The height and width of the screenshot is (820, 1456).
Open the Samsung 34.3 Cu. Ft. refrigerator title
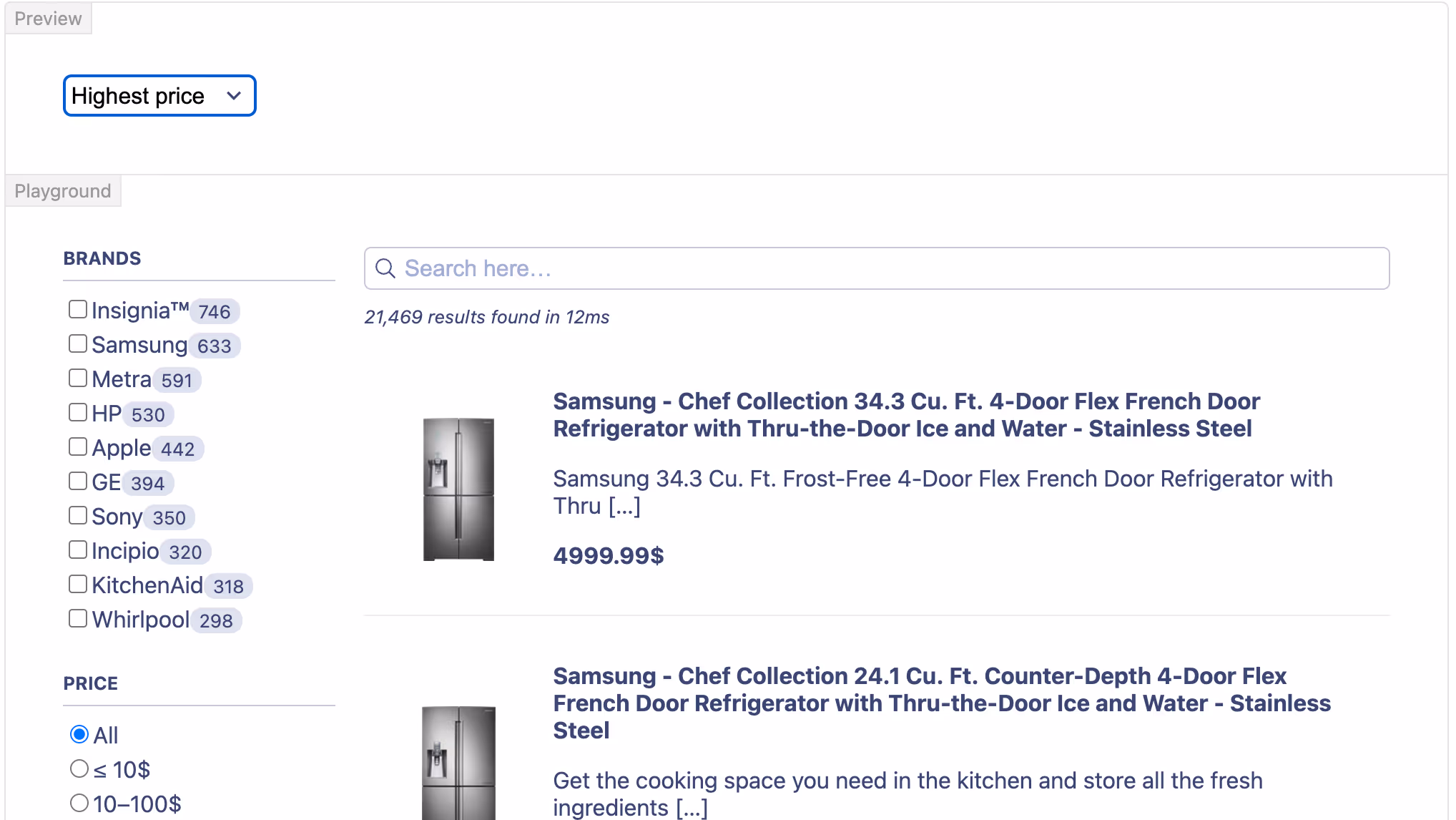click(905, 415)
